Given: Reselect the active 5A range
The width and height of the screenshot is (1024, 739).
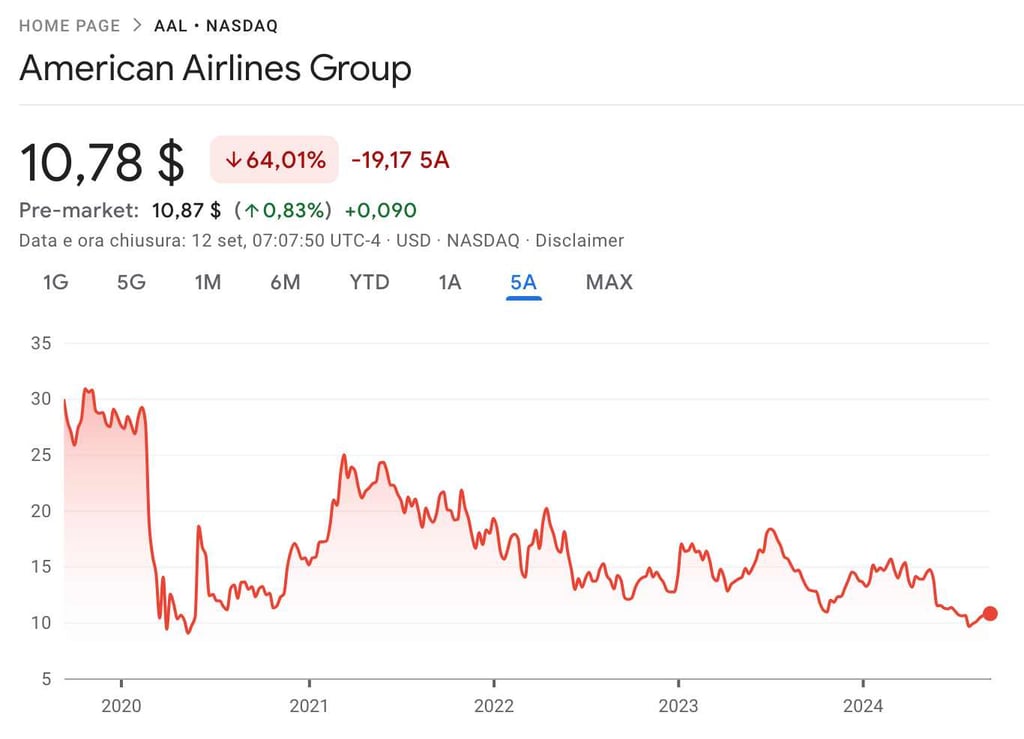Looking at the screenshot, I should (523, 283).
